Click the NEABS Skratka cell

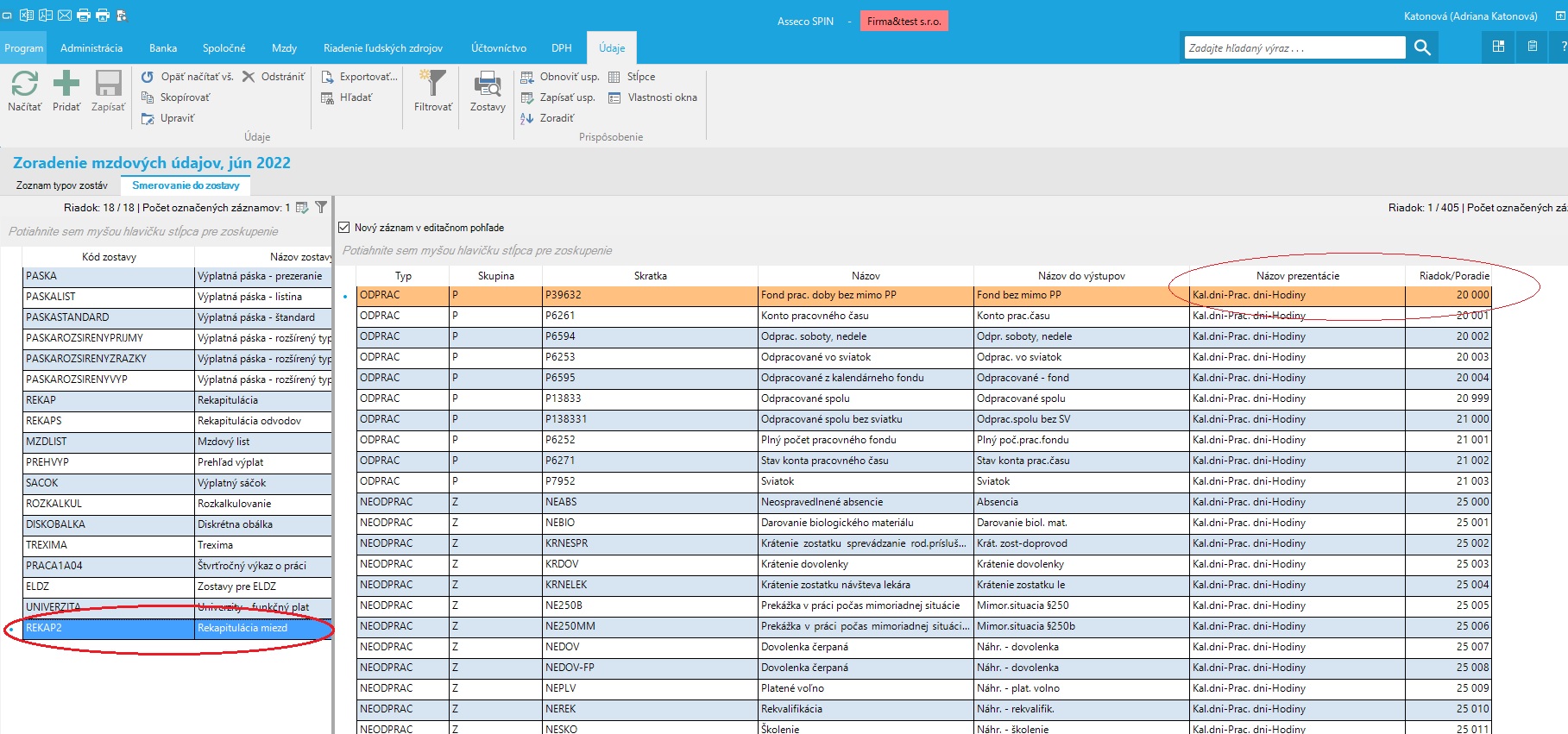(x=651, y=502)
